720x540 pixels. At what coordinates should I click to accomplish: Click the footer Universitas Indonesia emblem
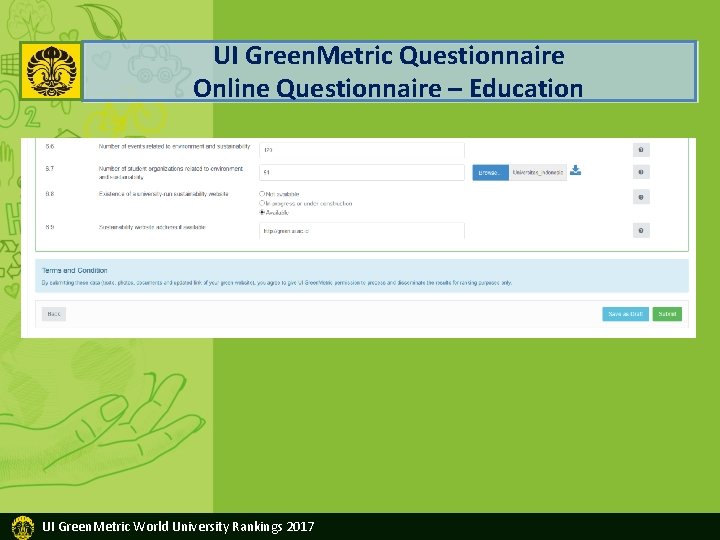pyautogui.click(x=22, y=527)
